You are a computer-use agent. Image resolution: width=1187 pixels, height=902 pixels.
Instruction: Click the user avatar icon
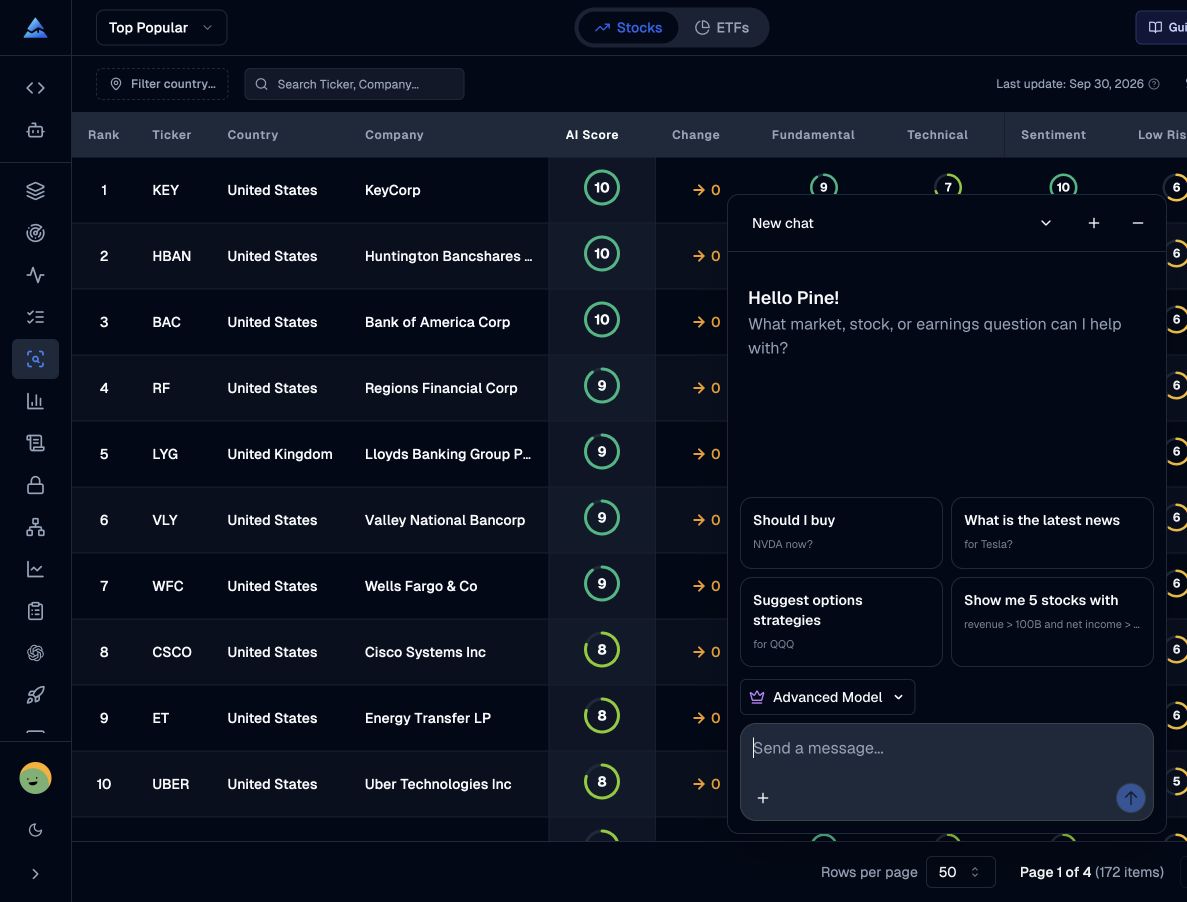tap(36, 778)
